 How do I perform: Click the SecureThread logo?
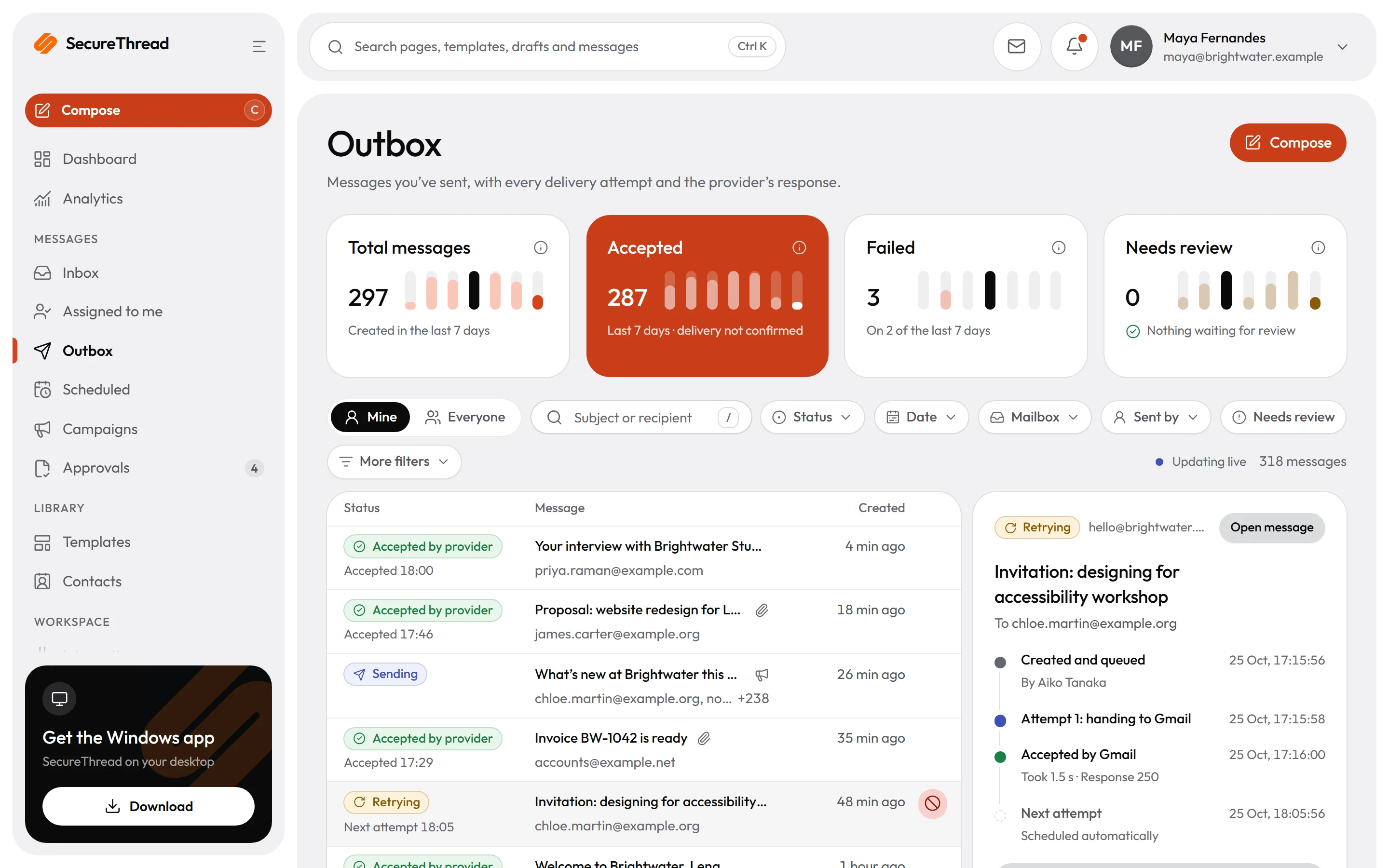[x=102, y=43]
